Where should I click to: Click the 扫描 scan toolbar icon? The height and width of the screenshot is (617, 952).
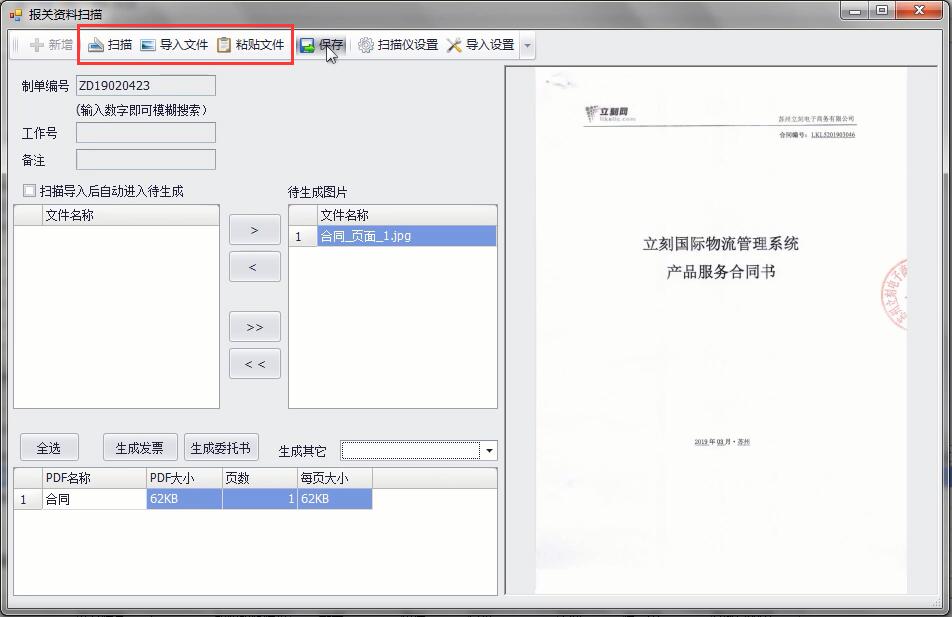point(97,45)
